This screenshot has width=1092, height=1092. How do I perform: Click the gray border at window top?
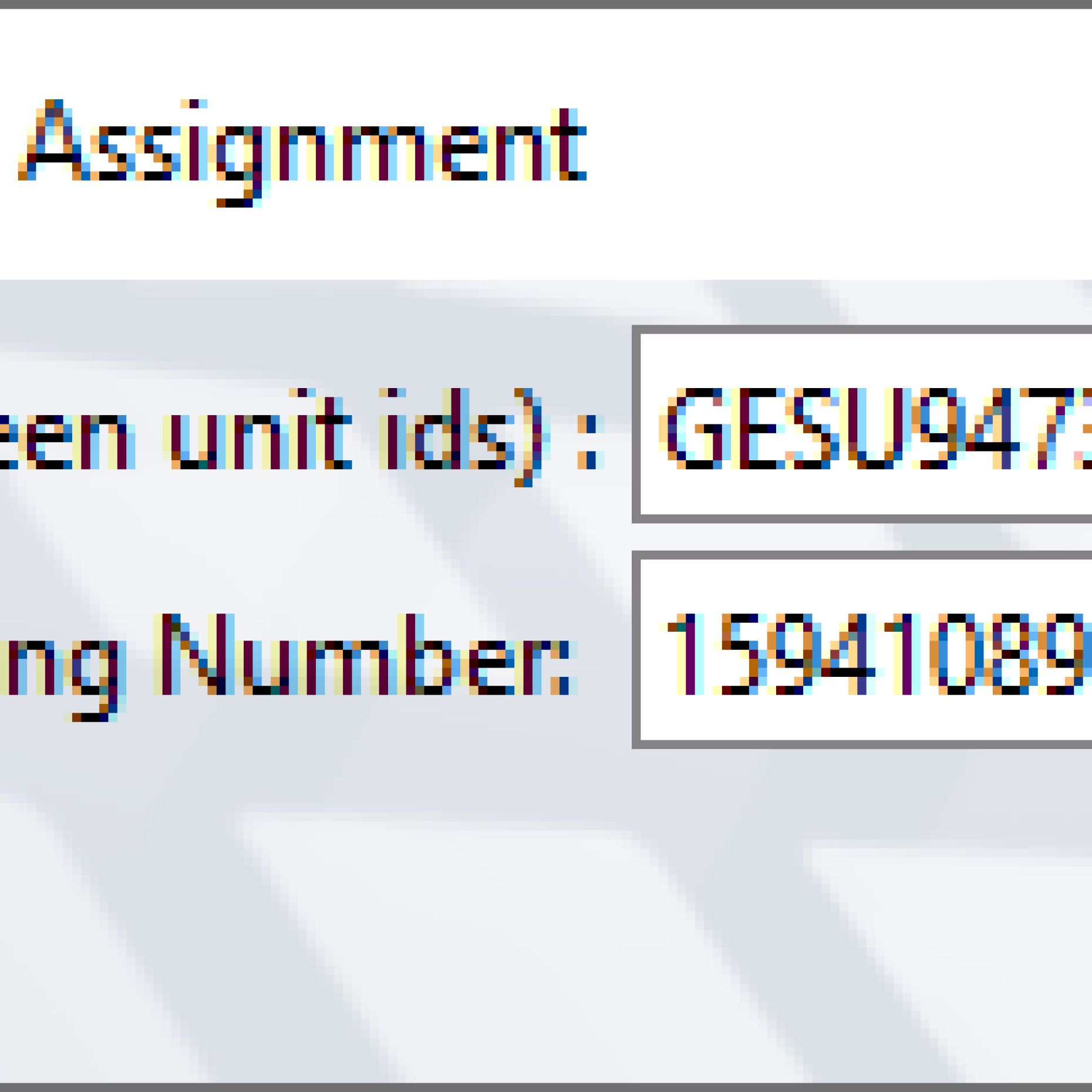[546, 4]
